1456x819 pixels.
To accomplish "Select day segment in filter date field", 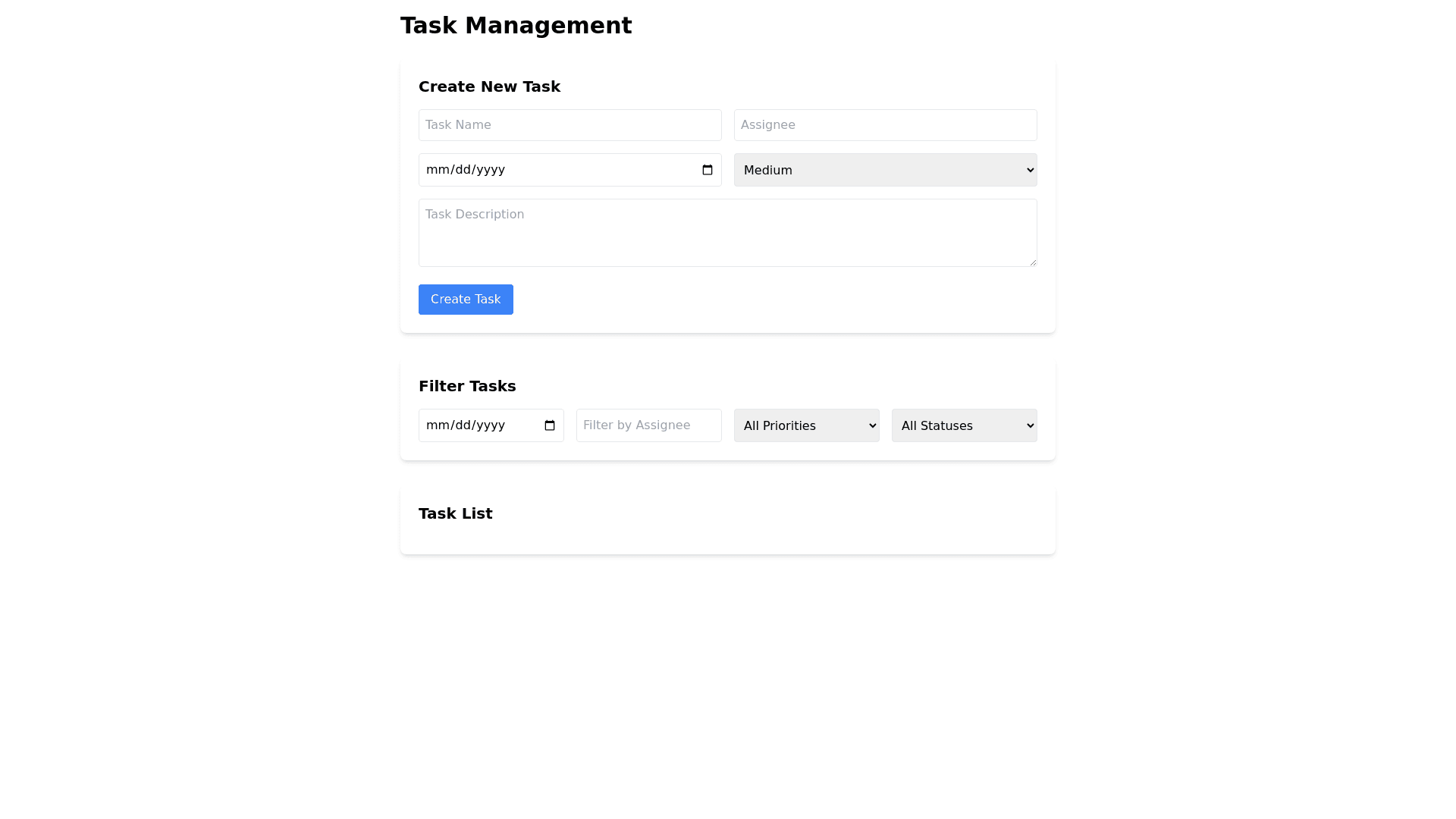I will 463,425.
